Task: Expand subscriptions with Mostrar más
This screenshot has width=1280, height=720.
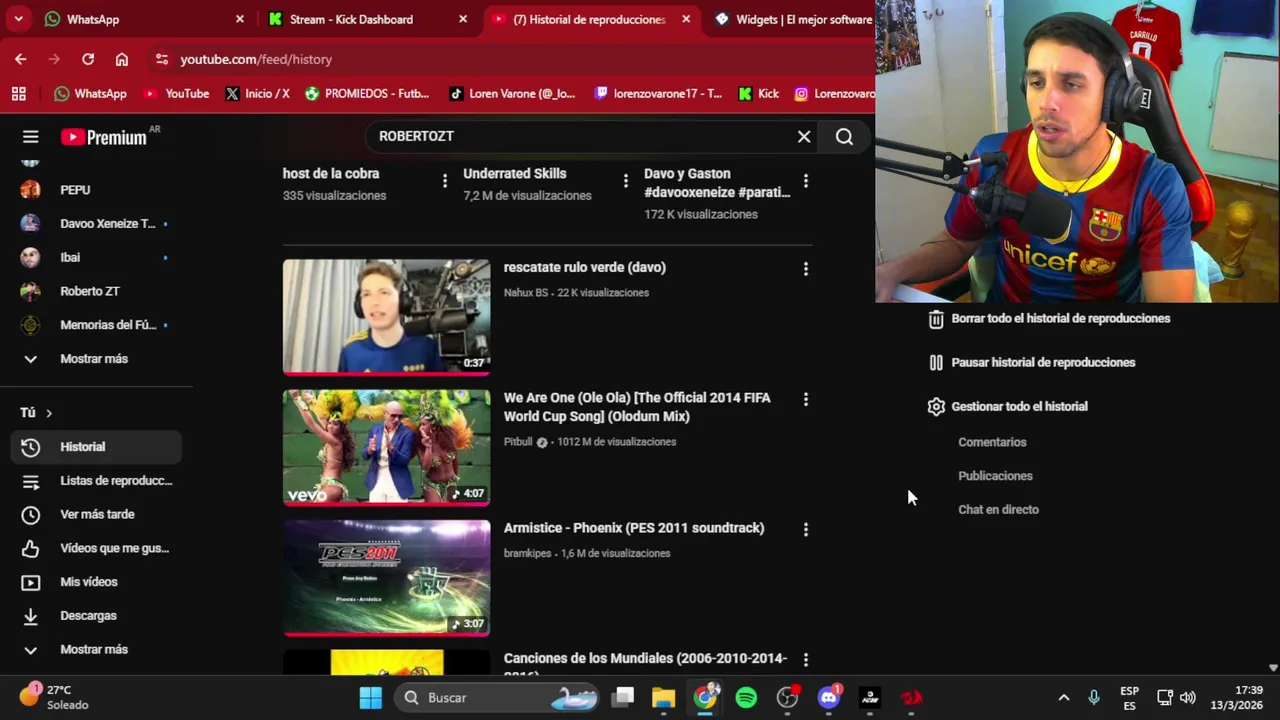Action: pos(96,359)
